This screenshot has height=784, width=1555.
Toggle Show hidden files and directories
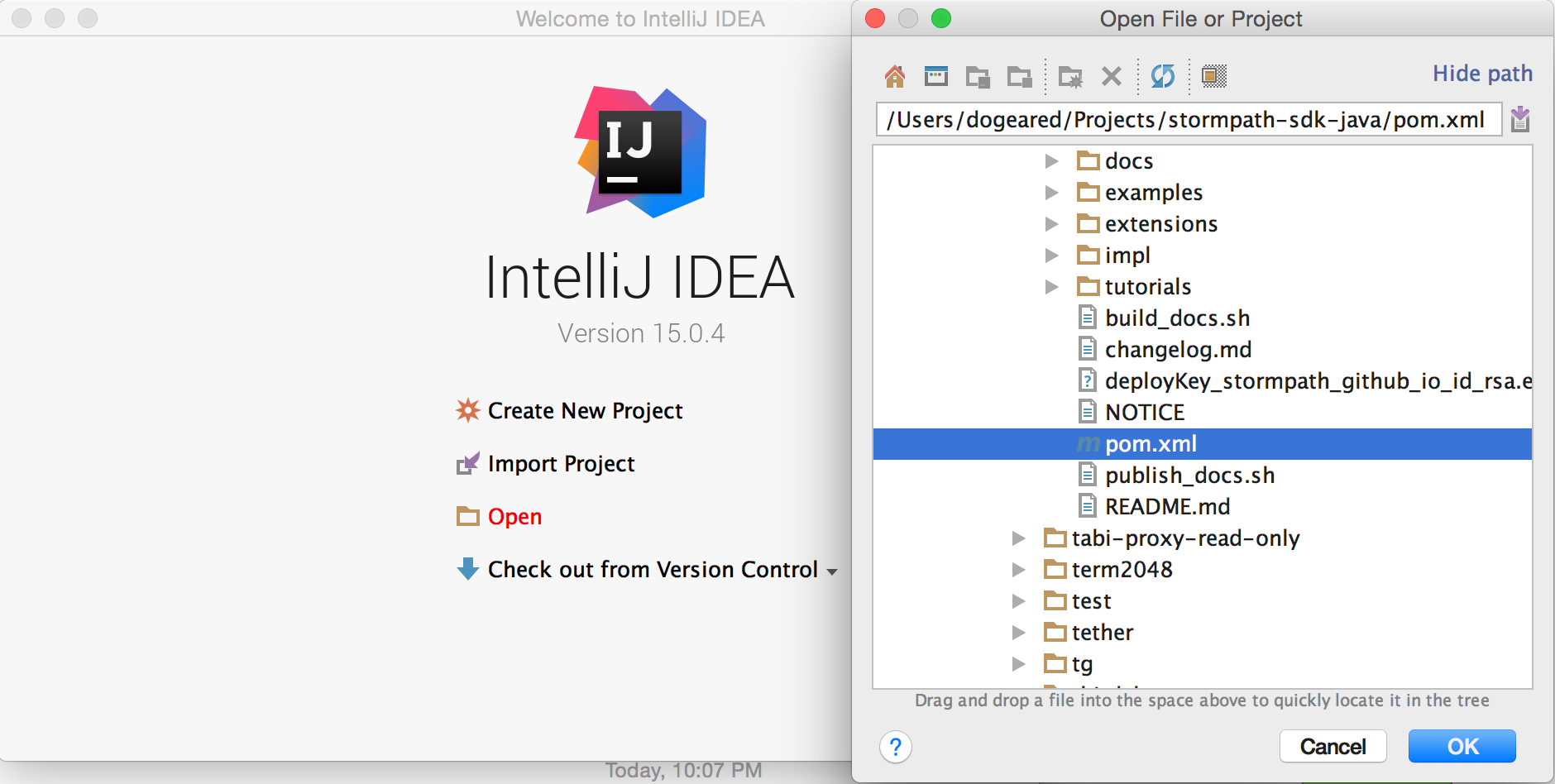tap(1214, 76)
